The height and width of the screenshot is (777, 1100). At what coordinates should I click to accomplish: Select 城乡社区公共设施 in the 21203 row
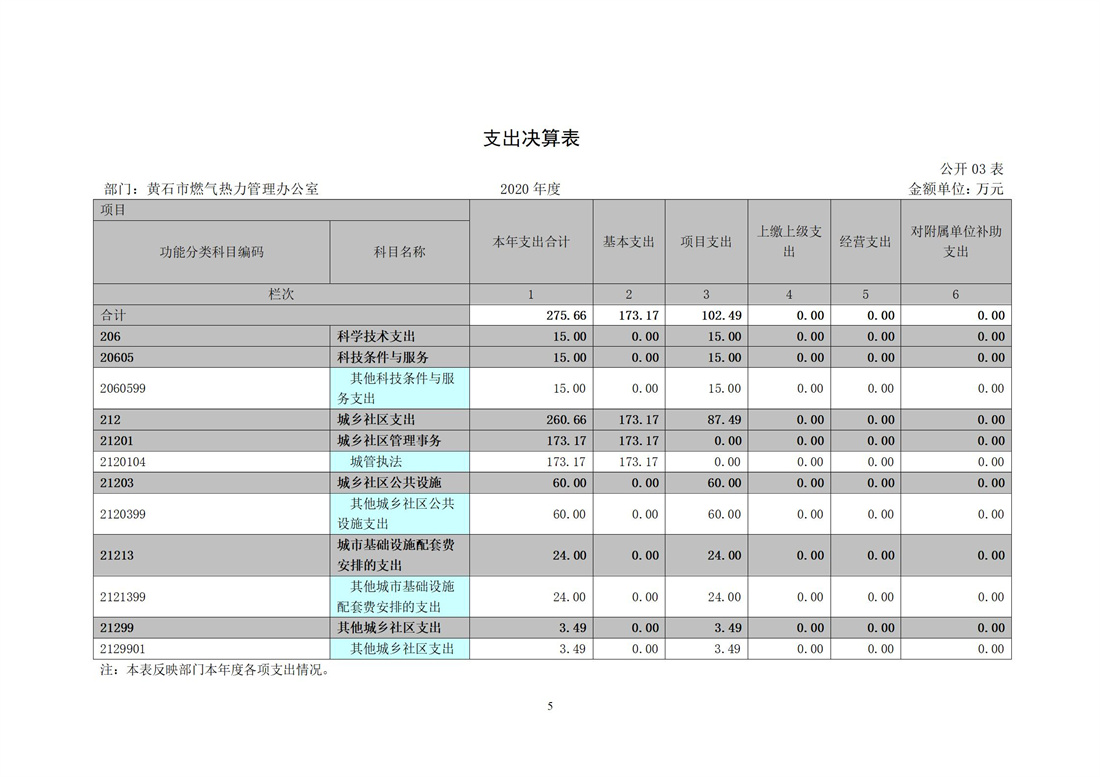tap(389, 483)
